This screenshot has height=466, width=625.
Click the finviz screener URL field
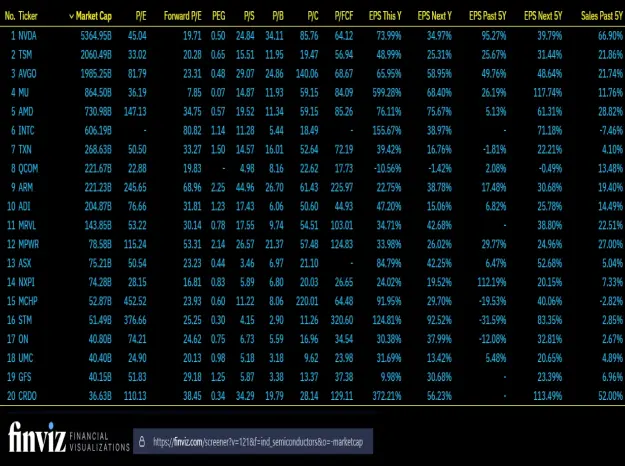tap(253, 441)
